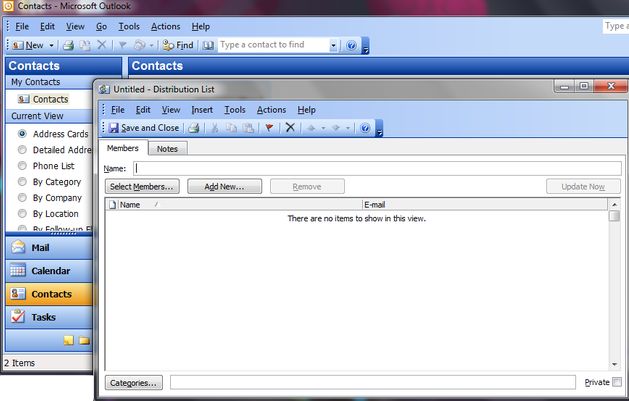
Task: Open the contact search dropdown arrow
Action: point(333,46)
